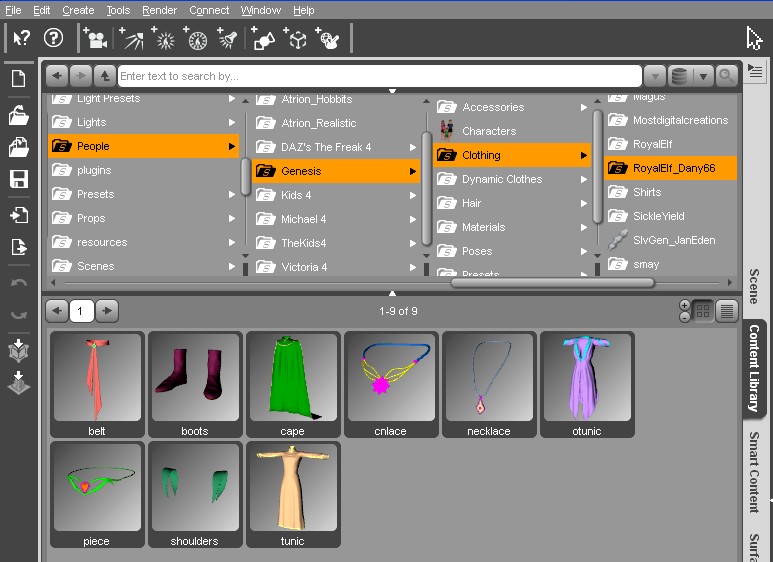The width and height of the screenshot is (773, 562).
Task: Open the search history dropdown arrow
Action: click(655, 76)
